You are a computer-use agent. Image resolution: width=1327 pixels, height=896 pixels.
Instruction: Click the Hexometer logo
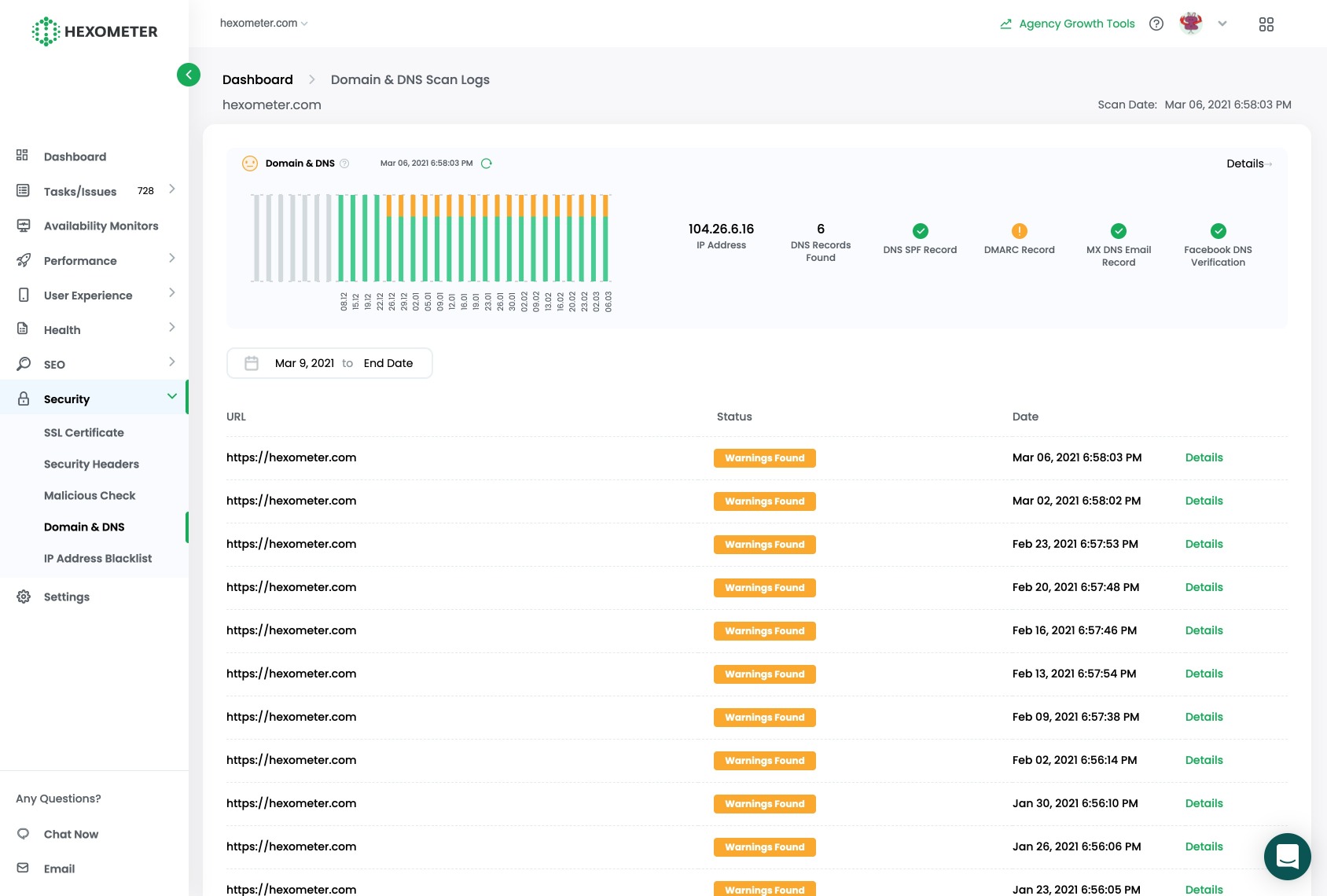click(x=94, y=31)
